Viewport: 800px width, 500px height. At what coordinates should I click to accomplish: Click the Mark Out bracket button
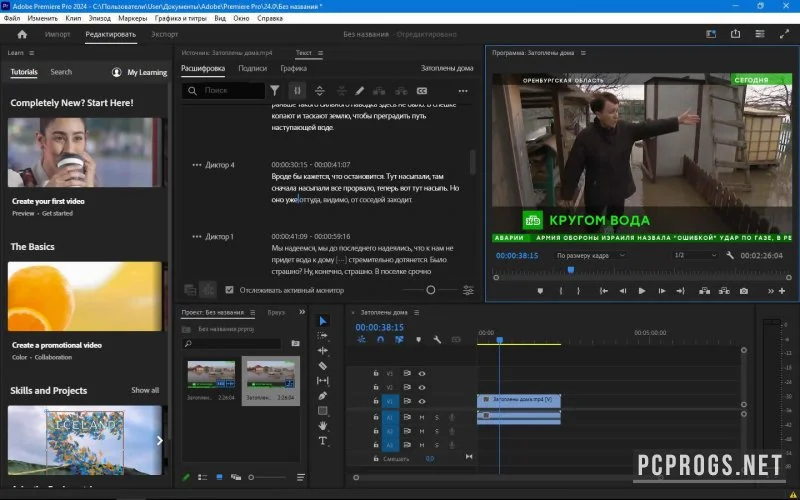[x=578, y=291]
